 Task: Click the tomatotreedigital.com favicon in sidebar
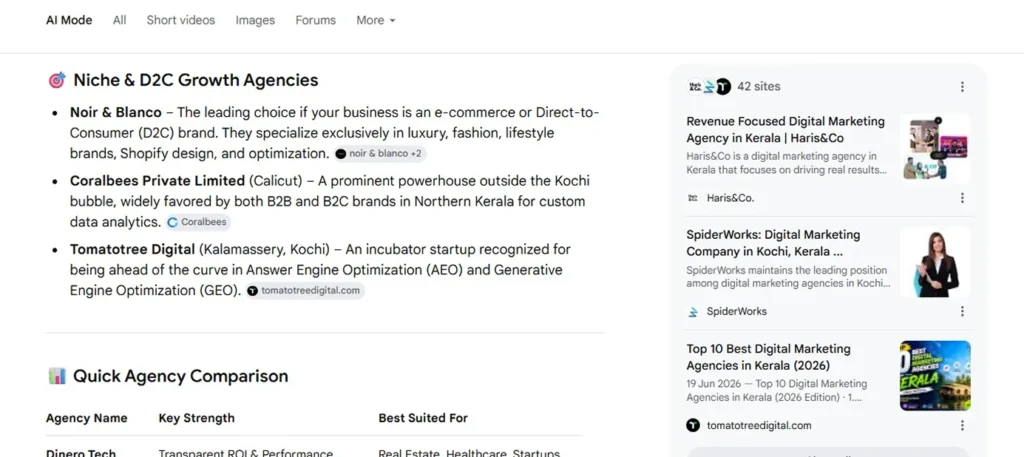coord(693,426)
